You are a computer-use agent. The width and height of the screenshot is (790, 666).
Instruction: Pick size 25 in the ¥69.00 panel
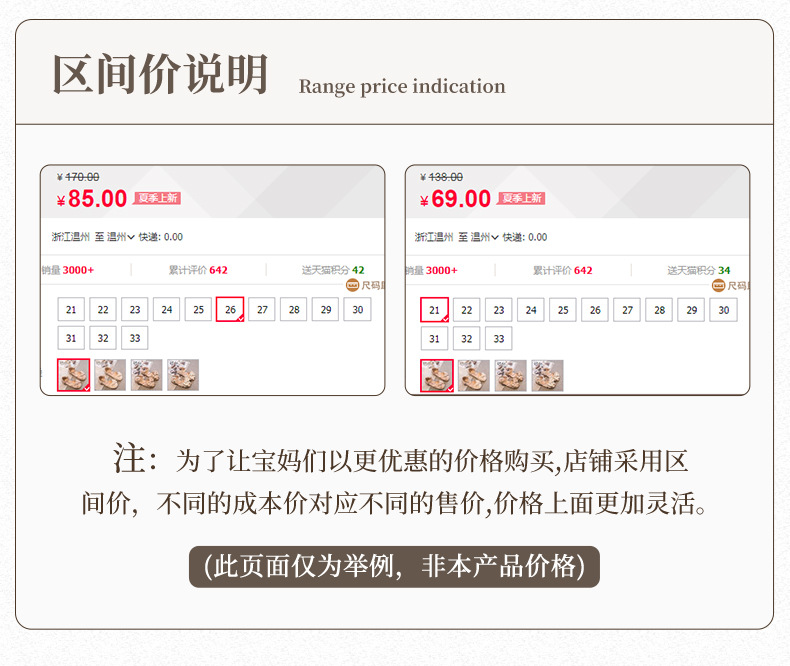click(x=563, y=310)
